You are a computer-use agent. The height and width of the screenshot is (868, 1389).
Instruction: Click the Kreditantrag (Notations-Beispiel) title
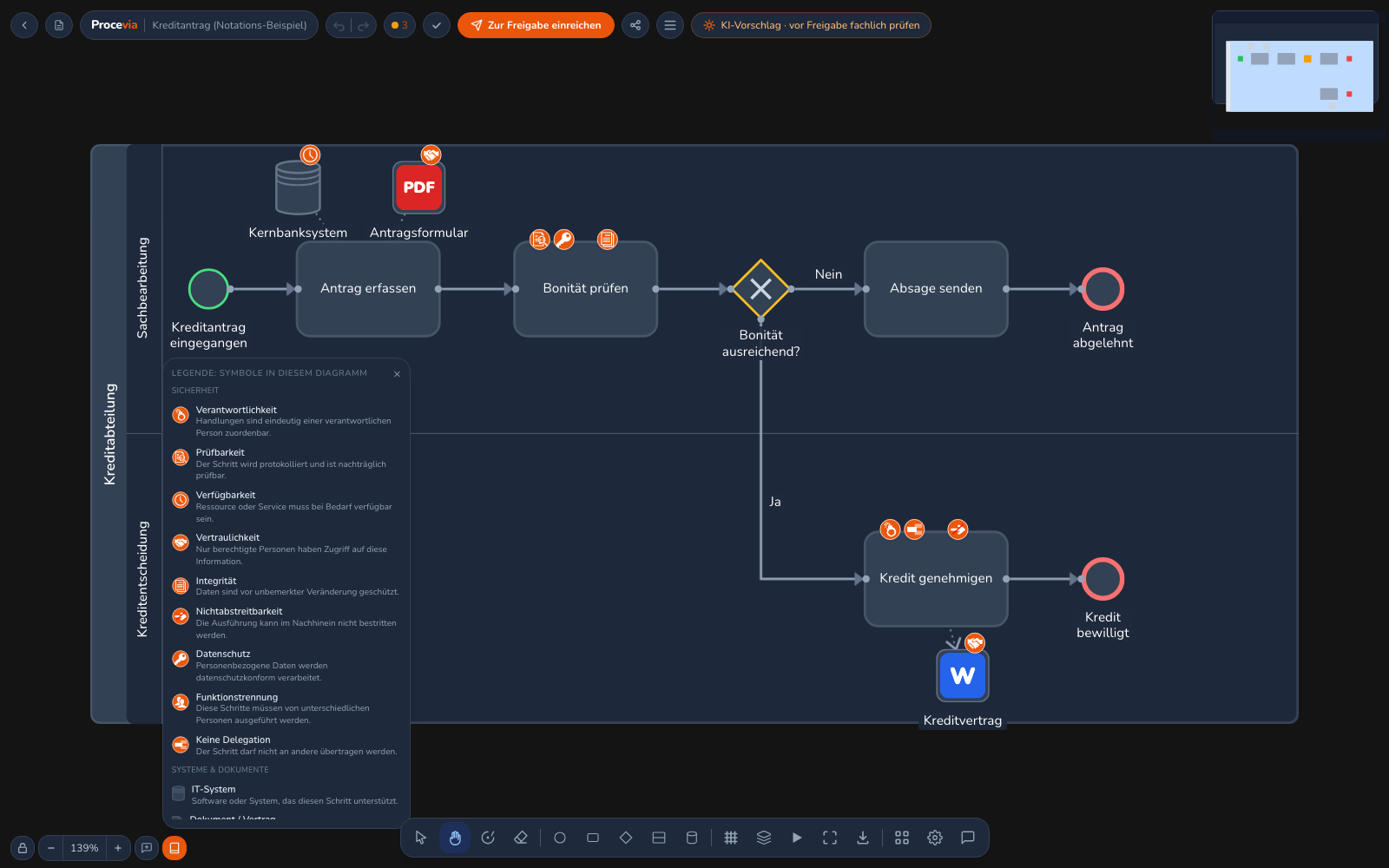(x=229, y=25)
